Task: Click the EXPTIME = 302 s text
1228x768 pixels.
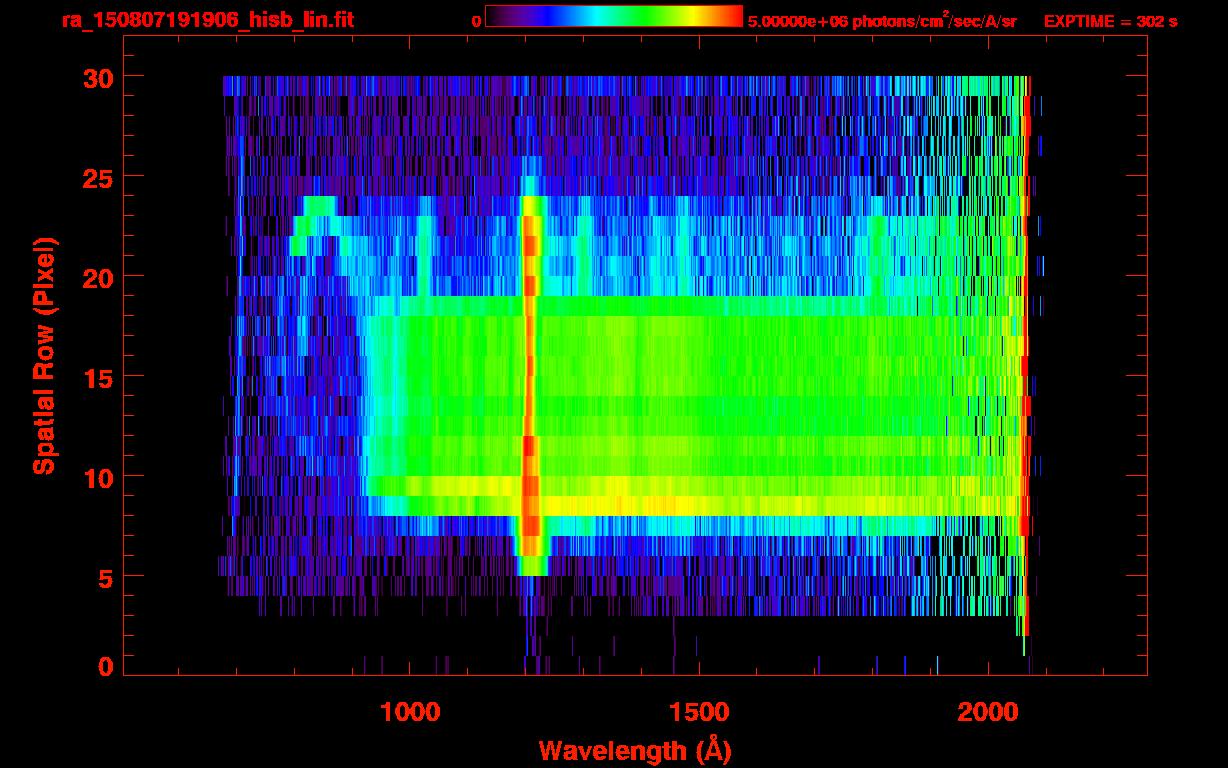Action: [1110, 21]
